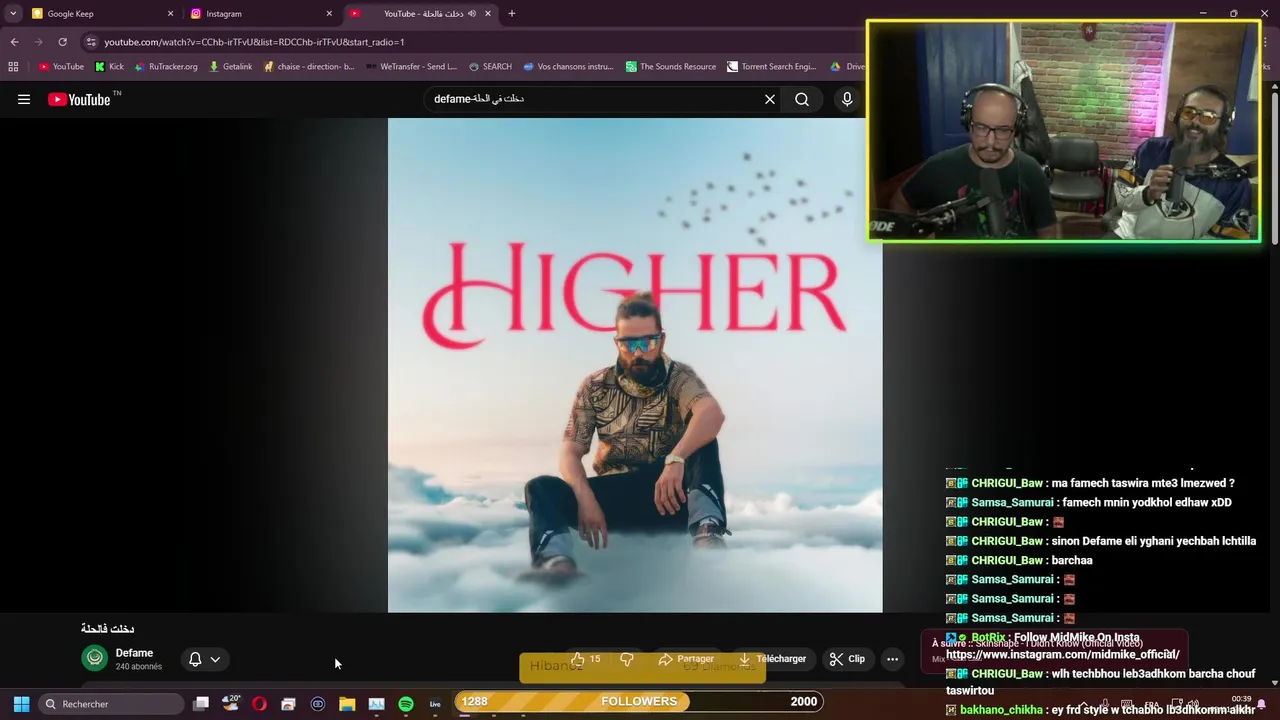
Task: Open Spotify from the taskbar
Action: click(406, 704)
